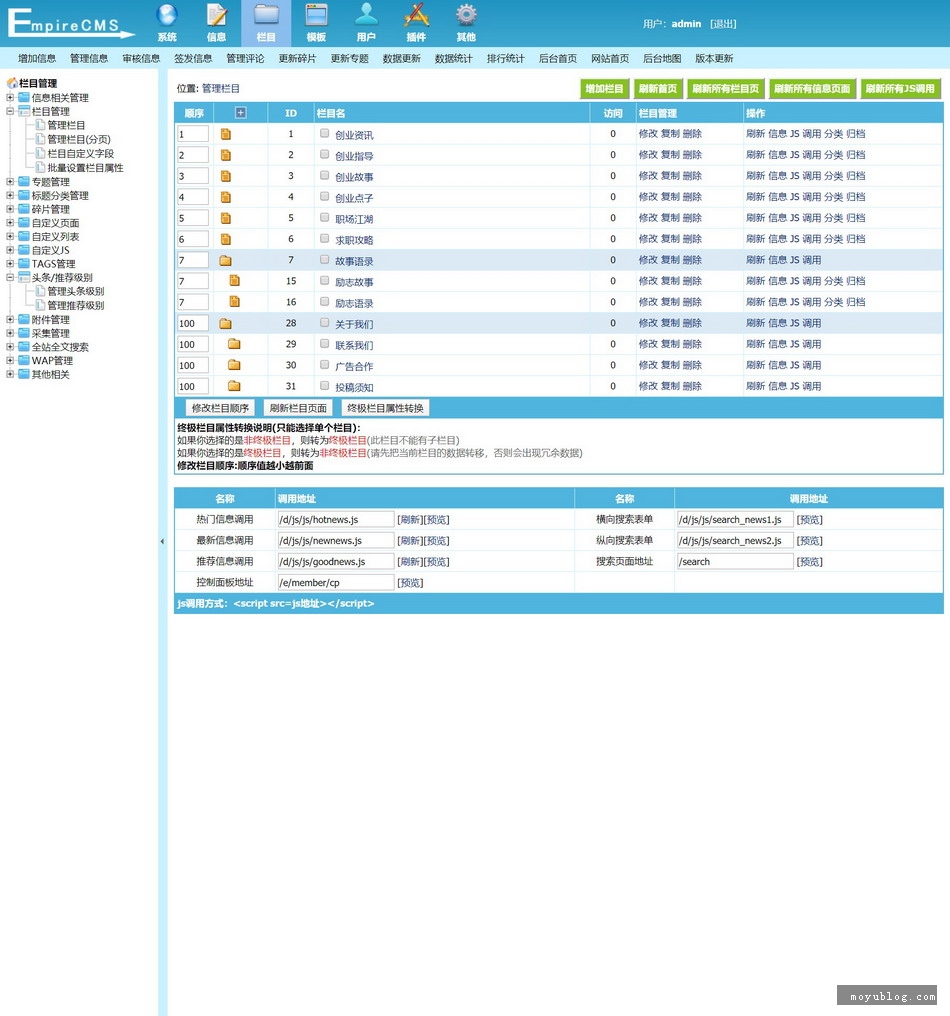The image size is (950, 1016).
Task: Open the 增加信息 menu item
Action: (x=37, y=58)
